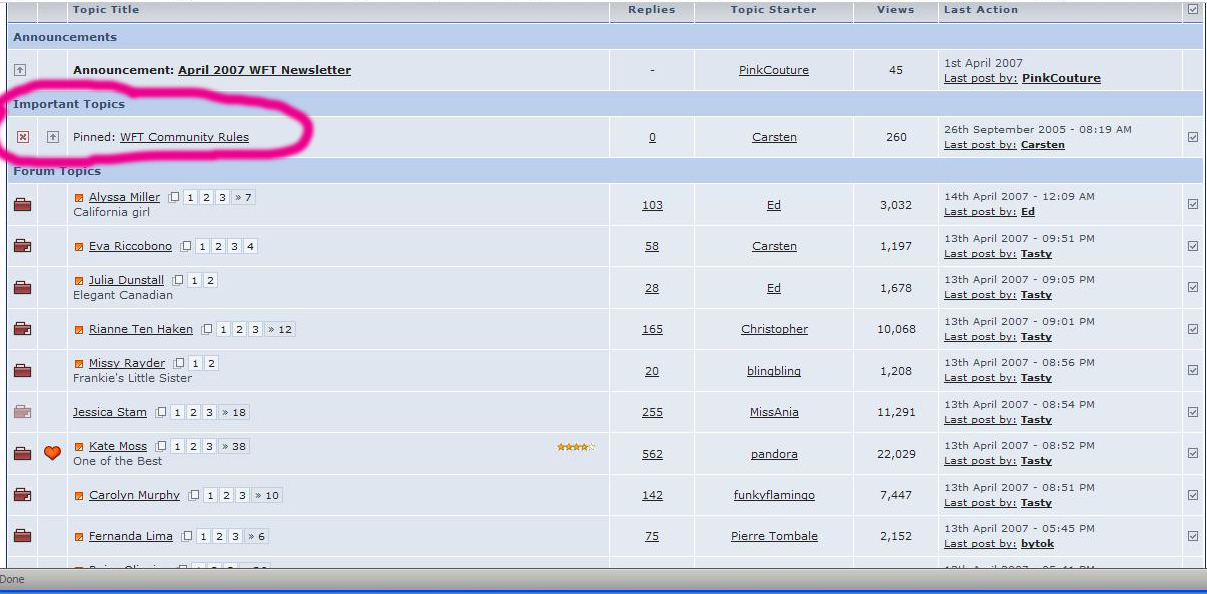Open last page 12 of Rianne Ten Haken topic
1207x594 pixels.
tap(281, 329)
